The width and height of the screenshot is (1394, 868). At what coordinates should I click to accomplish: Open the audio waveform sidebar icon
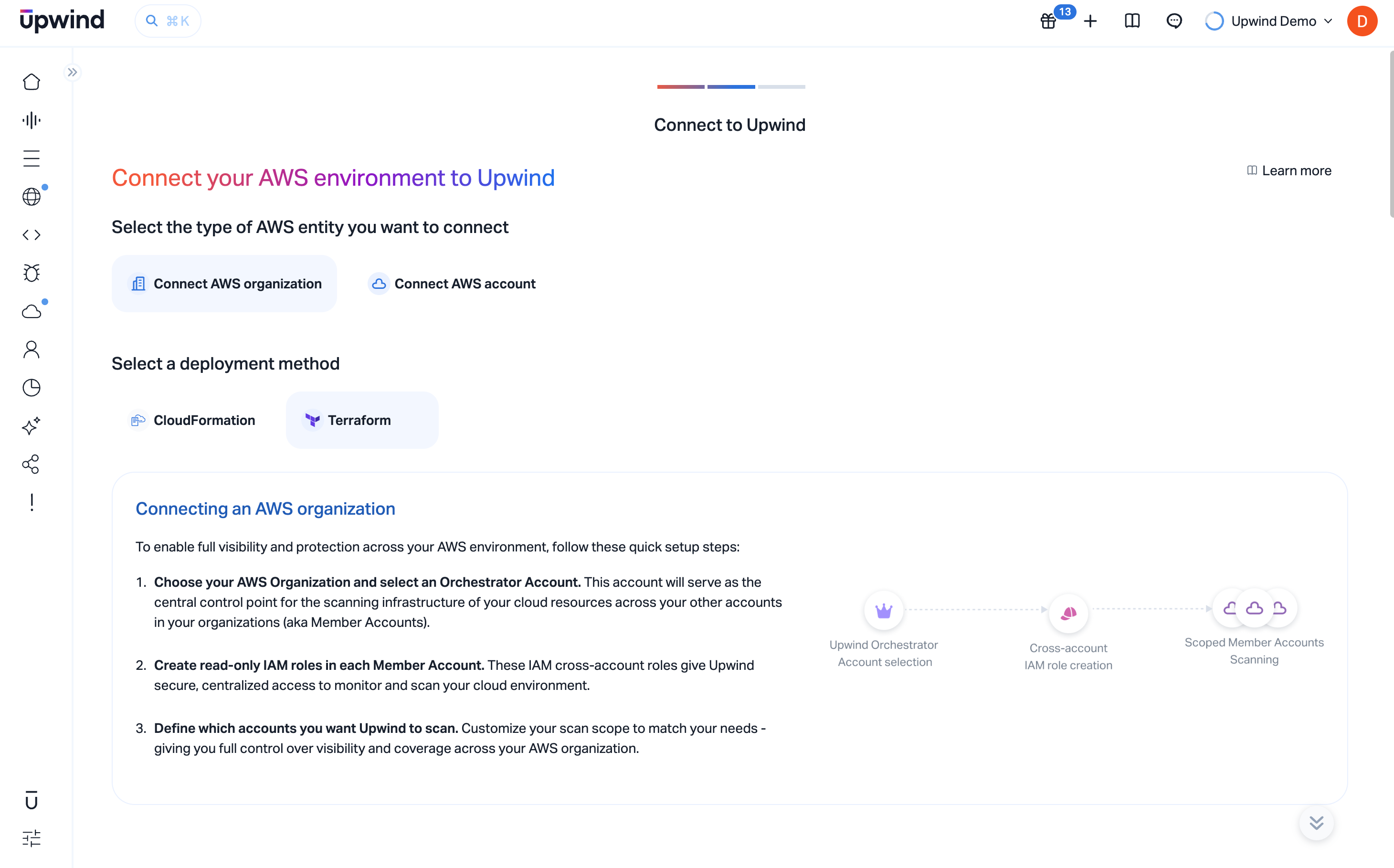(x=32, y=120)
